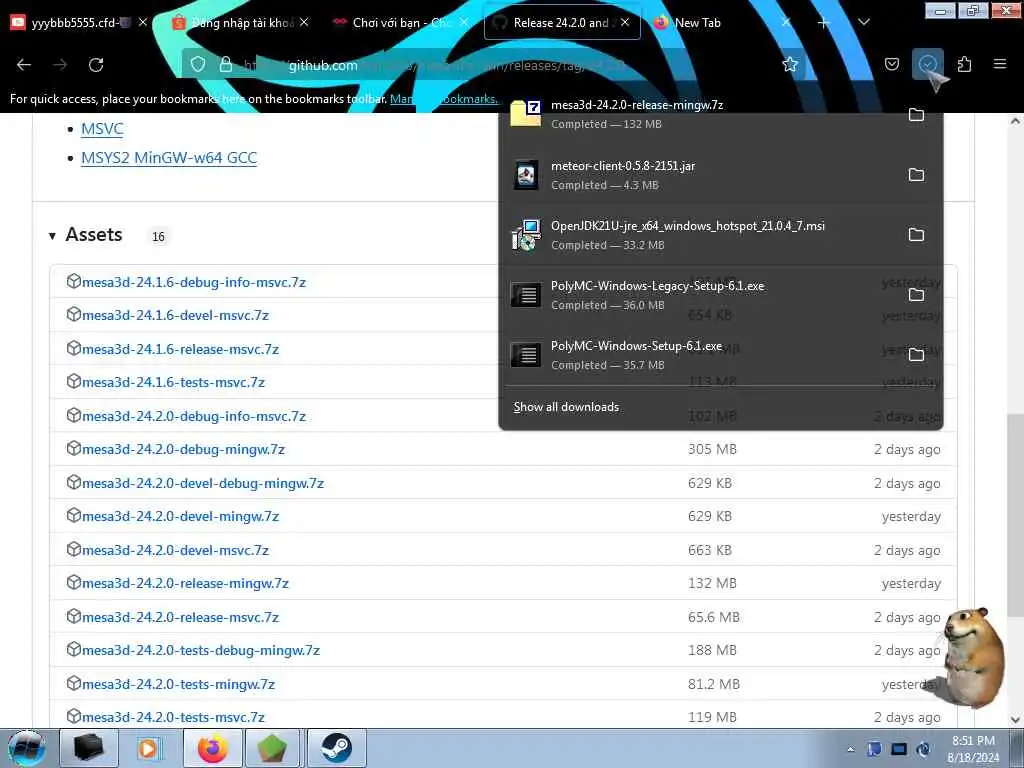
Task: Open the Firefox hamburger application menu
Action: click(x=1000, y=64)
